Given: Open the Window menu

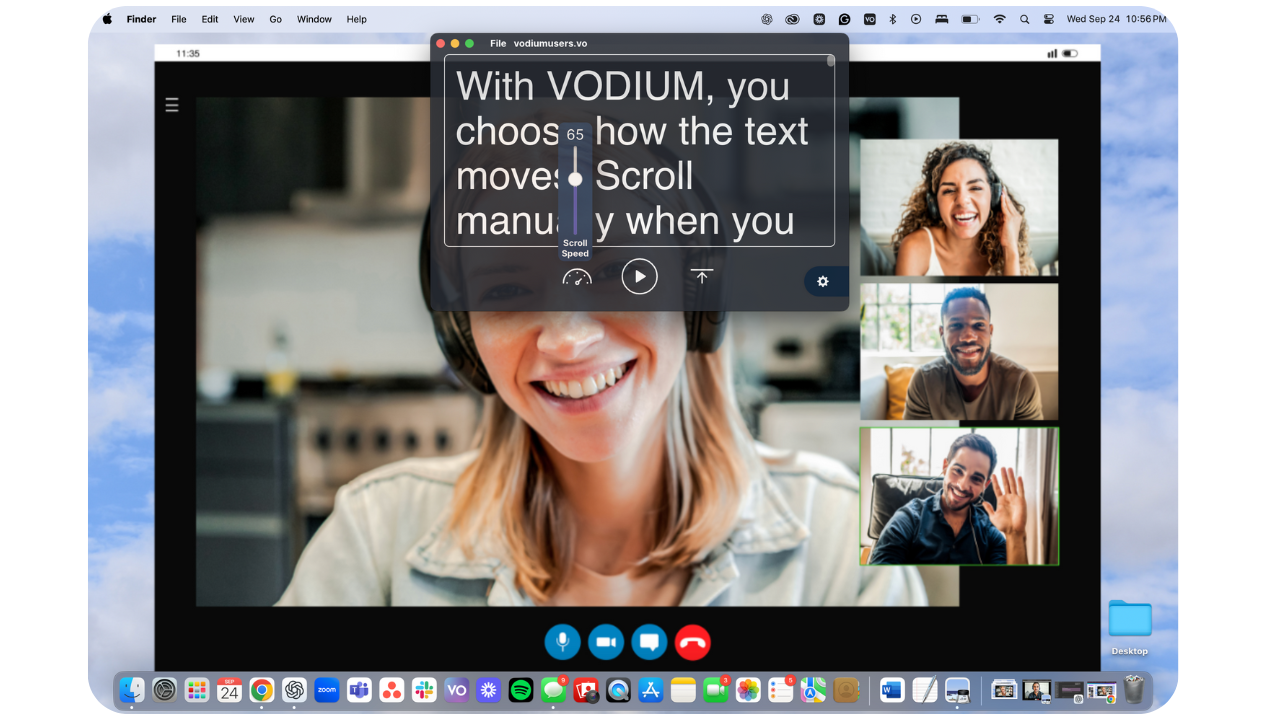Looking at the screenshot, I should [x=315, y=19].
